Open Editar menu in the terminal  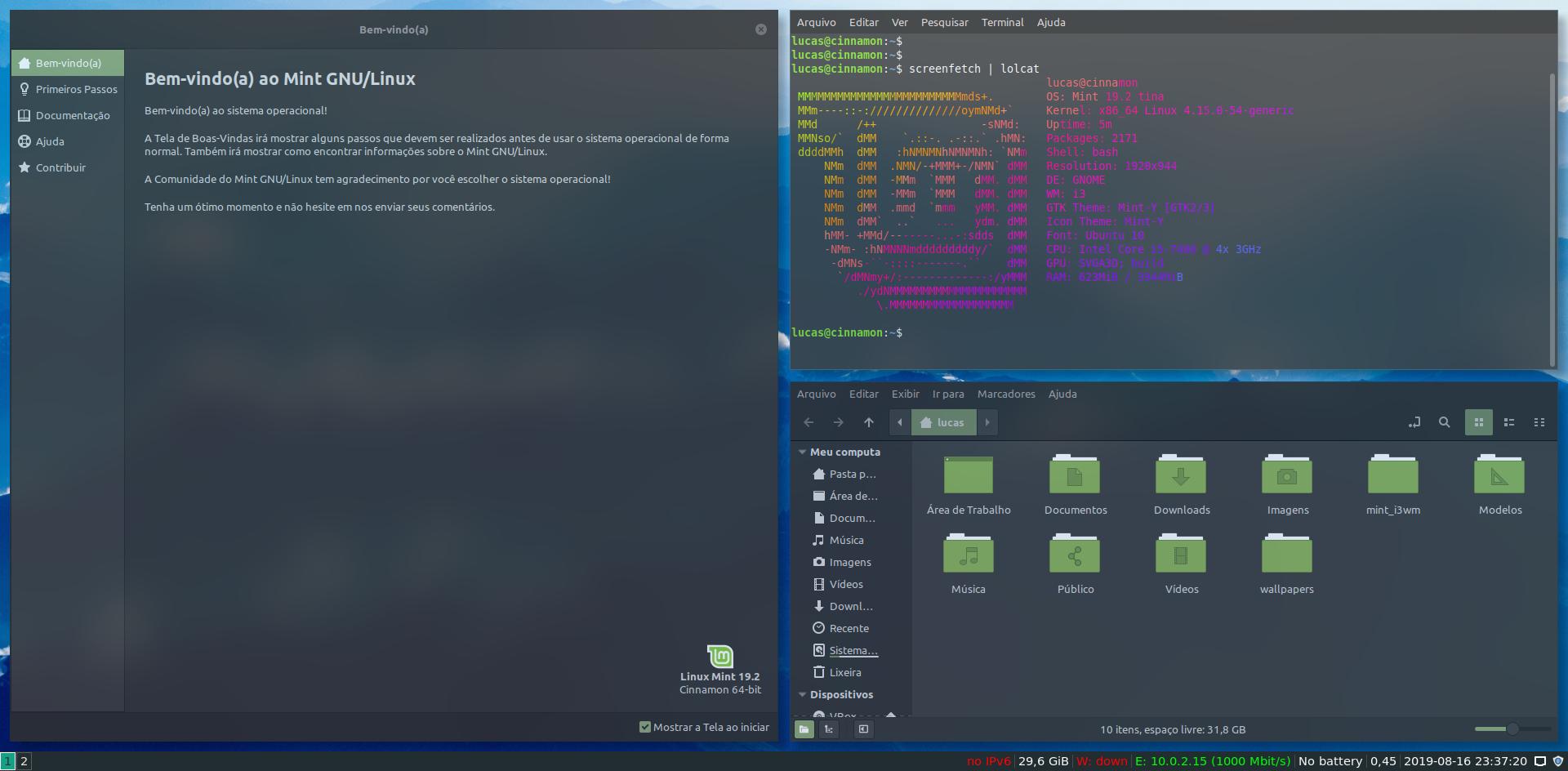click(863, 22)
